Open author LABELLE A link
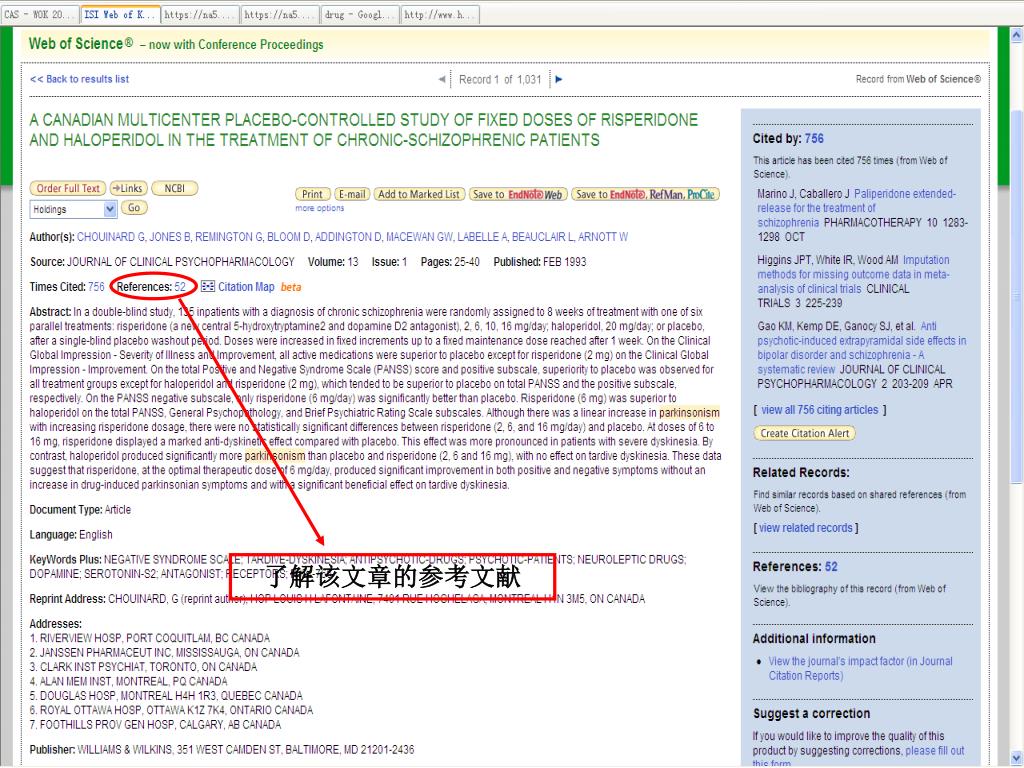The image size is (1024, 768). [482, 236]
